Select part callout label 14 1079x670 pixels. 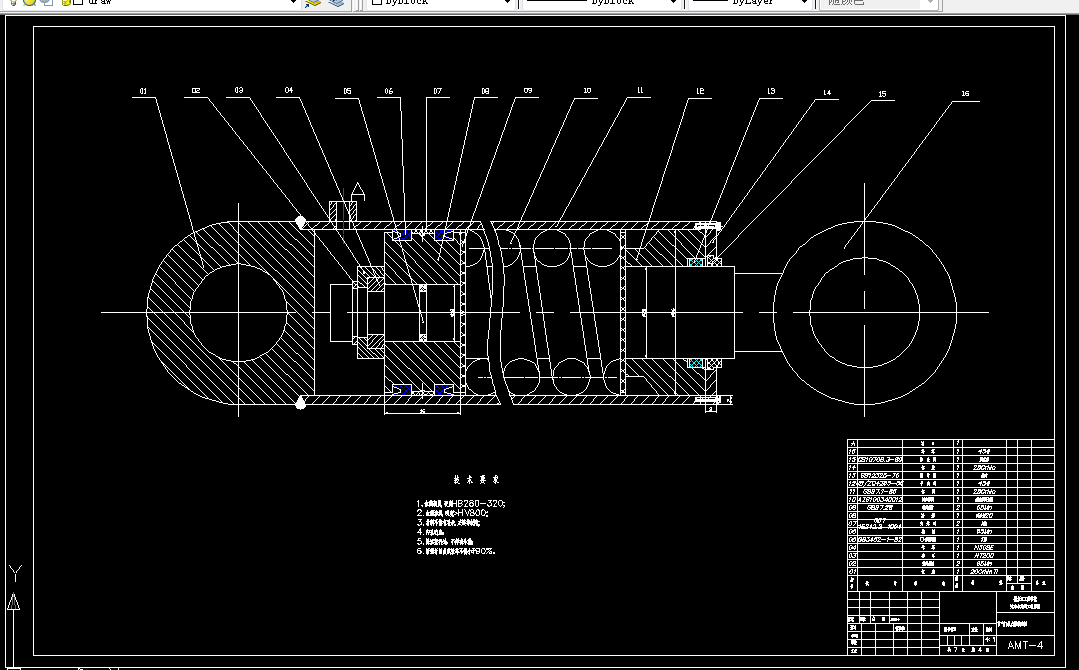click(827, 92)
